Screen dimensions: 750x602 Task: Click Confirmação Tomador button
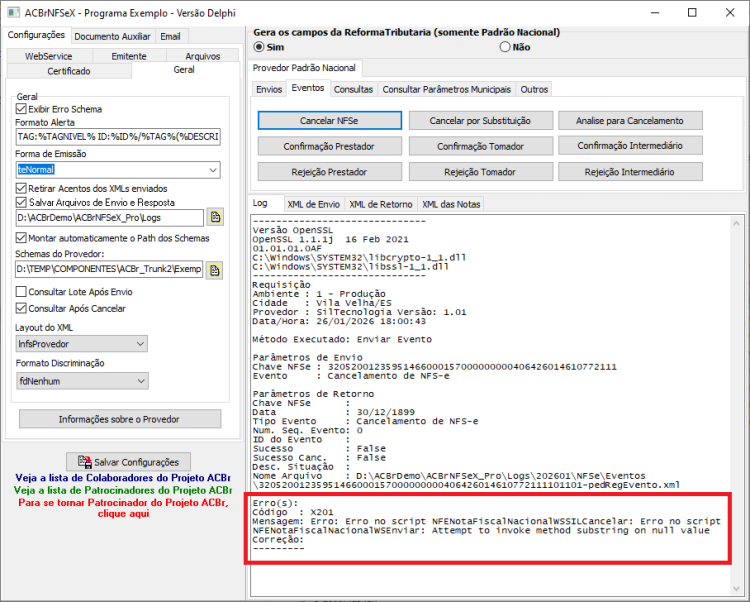(480, 146)
